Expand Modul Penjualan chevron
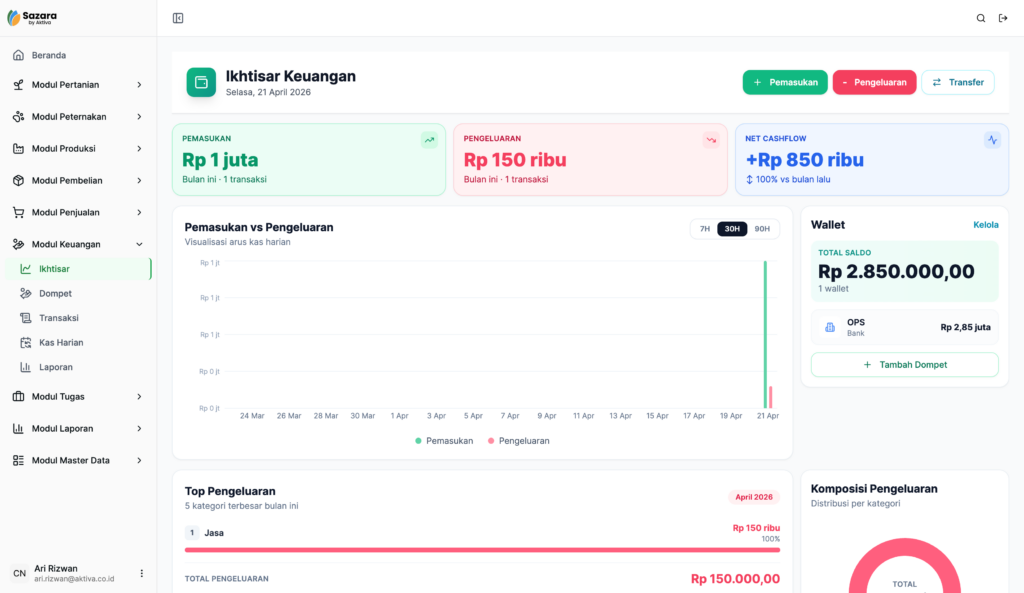The height and width of the screenshot is (593, 1024). coord(139,212)
